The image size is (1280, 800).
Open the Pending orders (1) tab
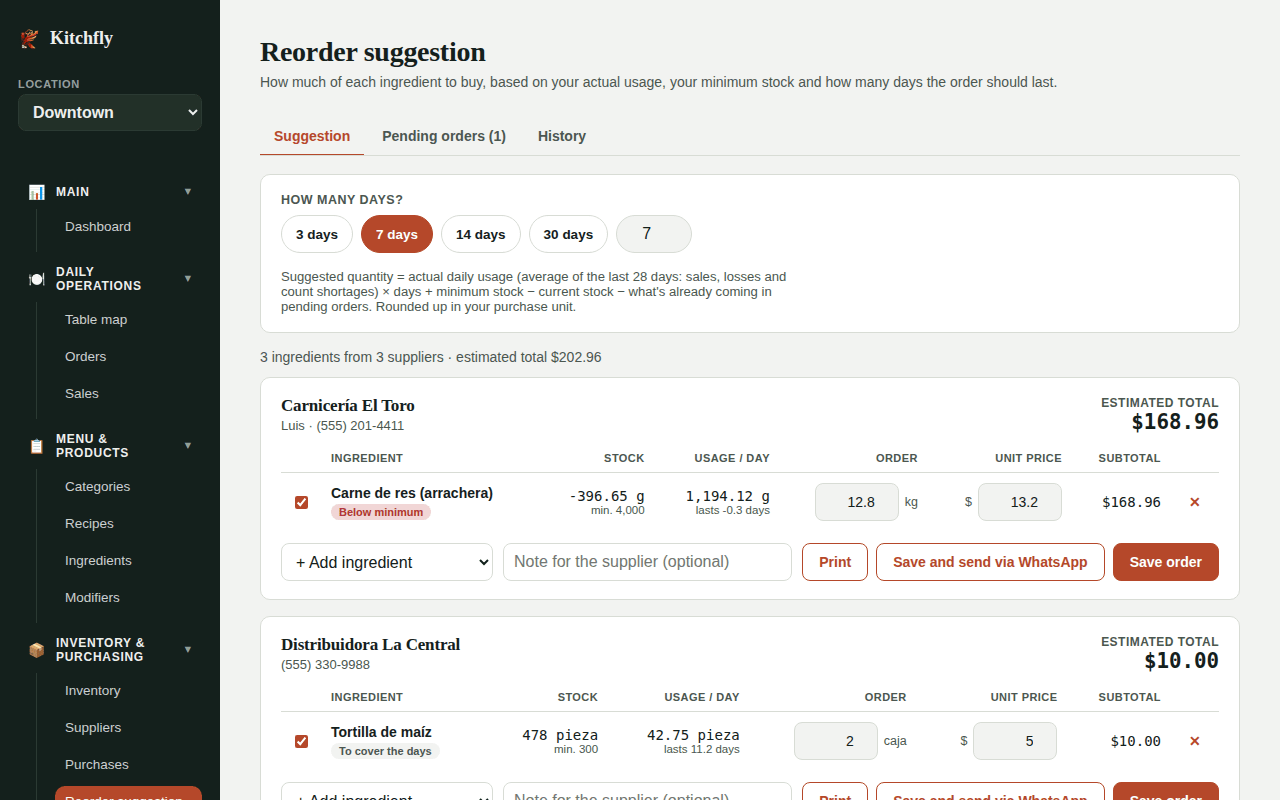point(444,136)
